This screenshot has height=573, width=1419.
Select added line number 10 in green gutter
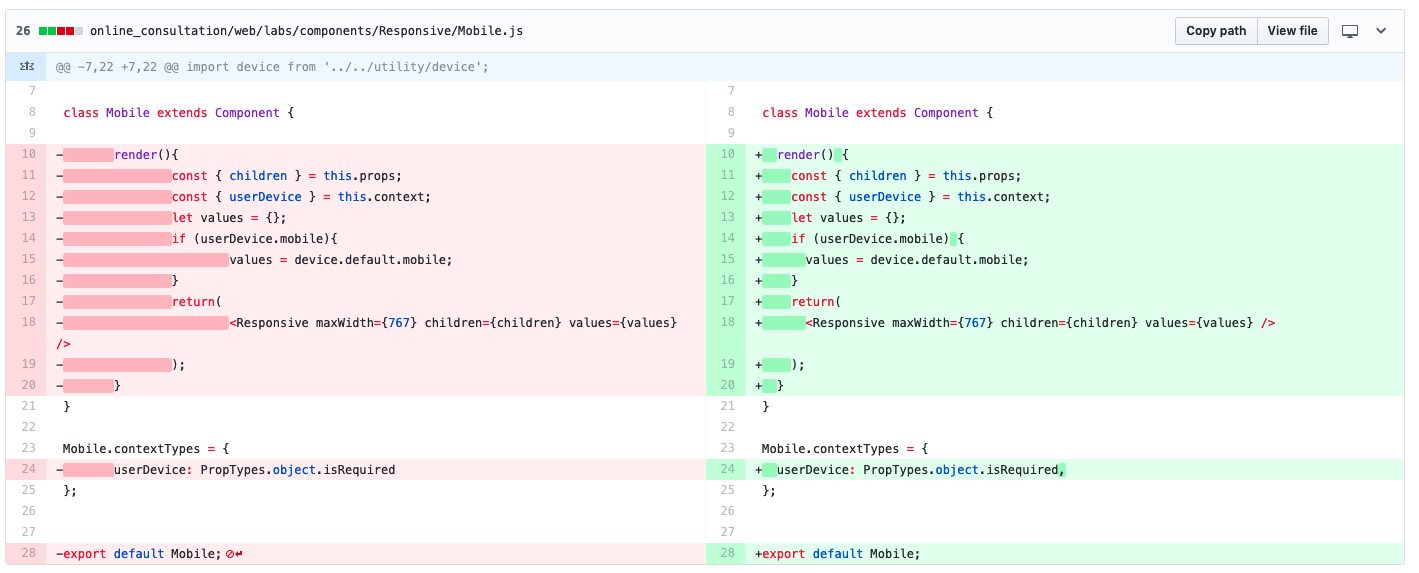[x=726, y=154]
